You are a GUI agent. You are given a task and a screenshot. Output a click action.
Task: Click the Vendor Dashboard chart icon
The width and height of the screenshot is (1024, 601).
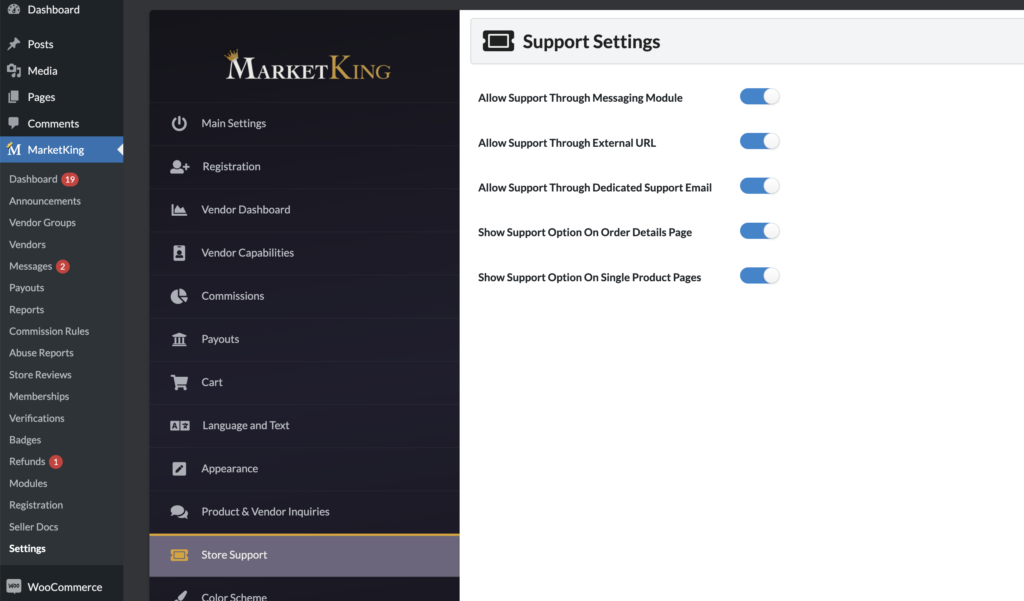179,210
